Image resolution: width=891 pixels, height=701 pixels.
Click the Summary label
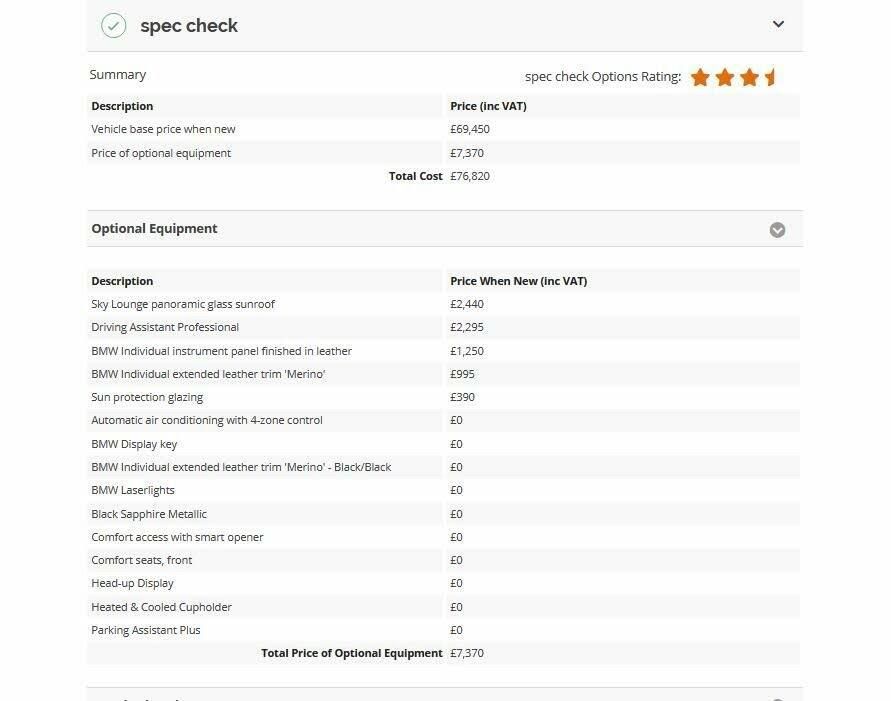pos(118,74)
